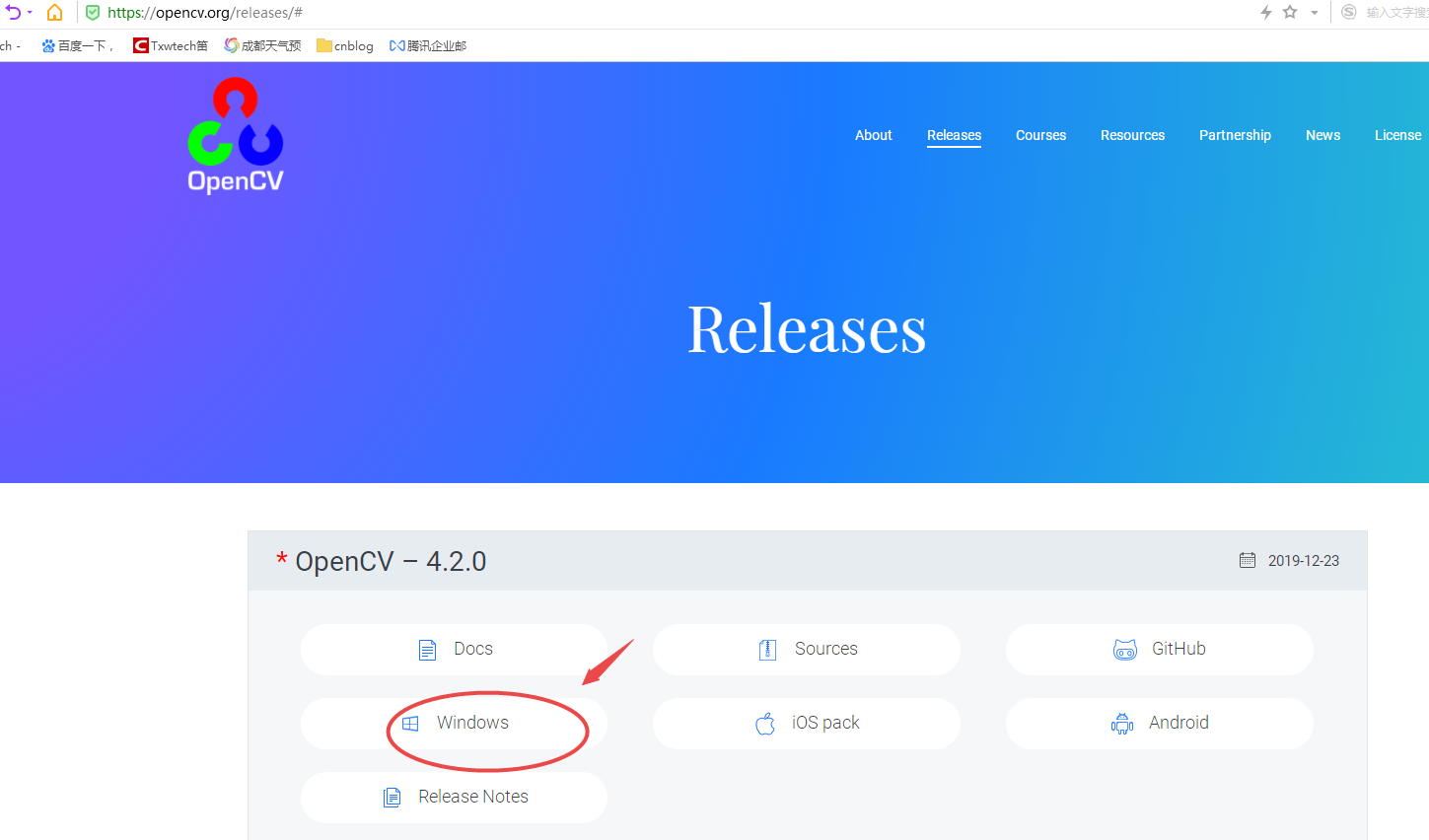
Task: Open the 腾讯企业邮 bookmark
Action: tap(428, 45)
